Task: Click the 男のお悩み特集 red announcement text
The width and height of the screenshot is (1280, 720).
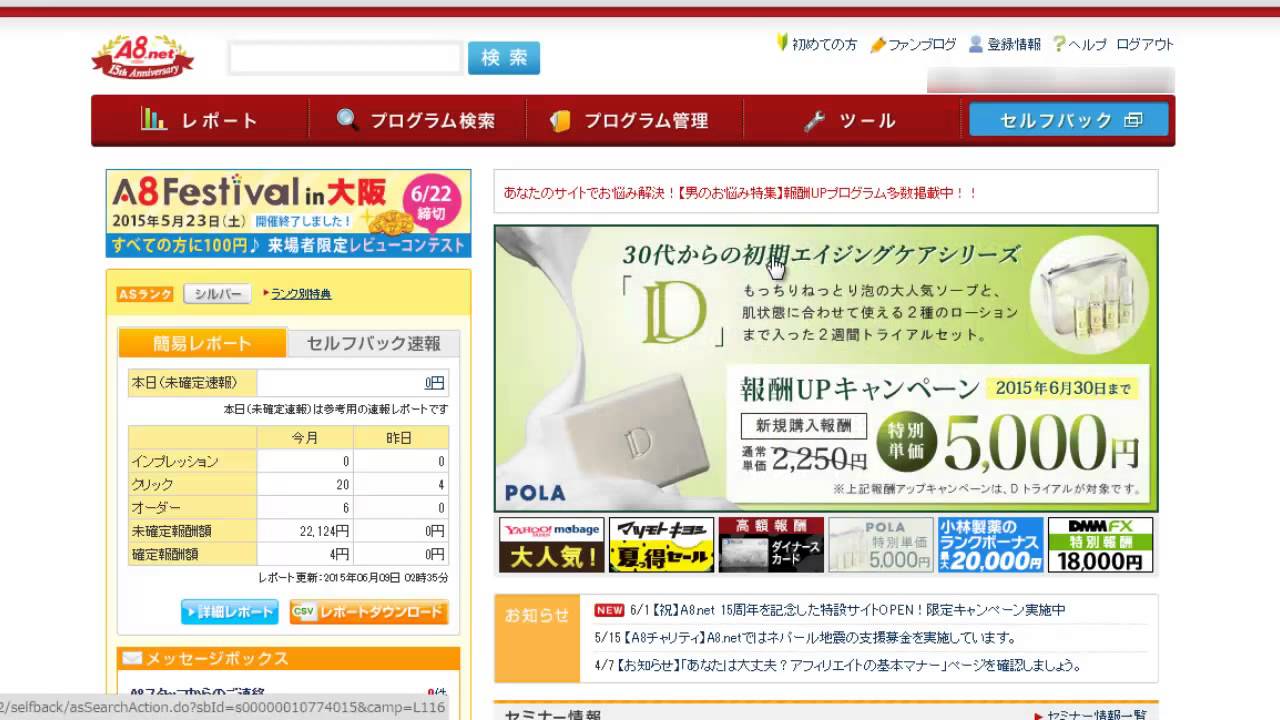Action: [741, 192]
